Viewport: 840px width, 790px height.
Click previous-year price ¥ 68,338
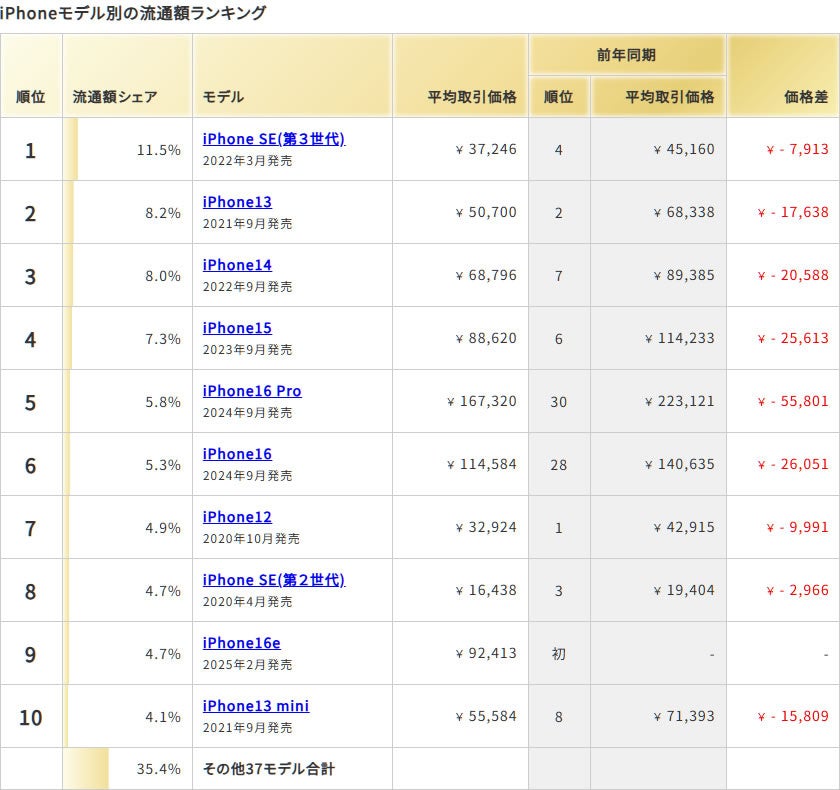tap(684, 212)
